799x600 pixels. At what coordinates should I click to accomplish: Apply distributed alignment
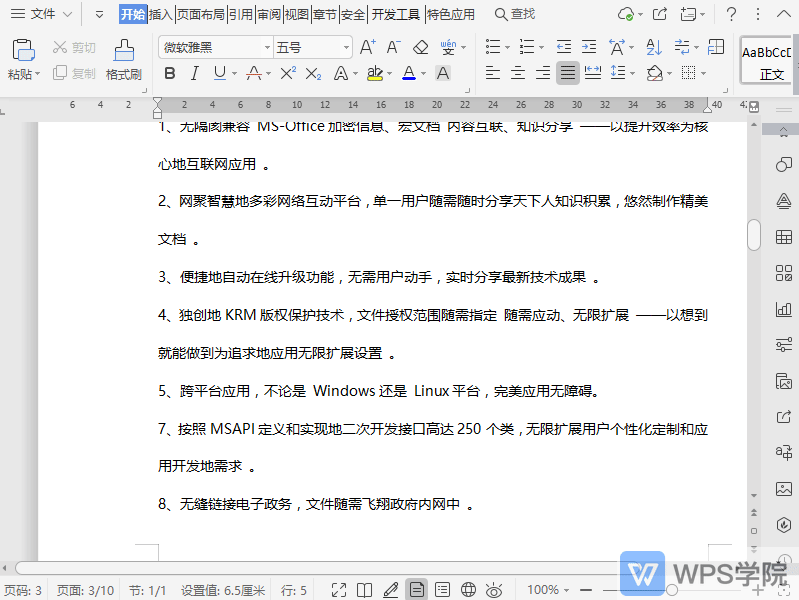click(x=593, y=73)
